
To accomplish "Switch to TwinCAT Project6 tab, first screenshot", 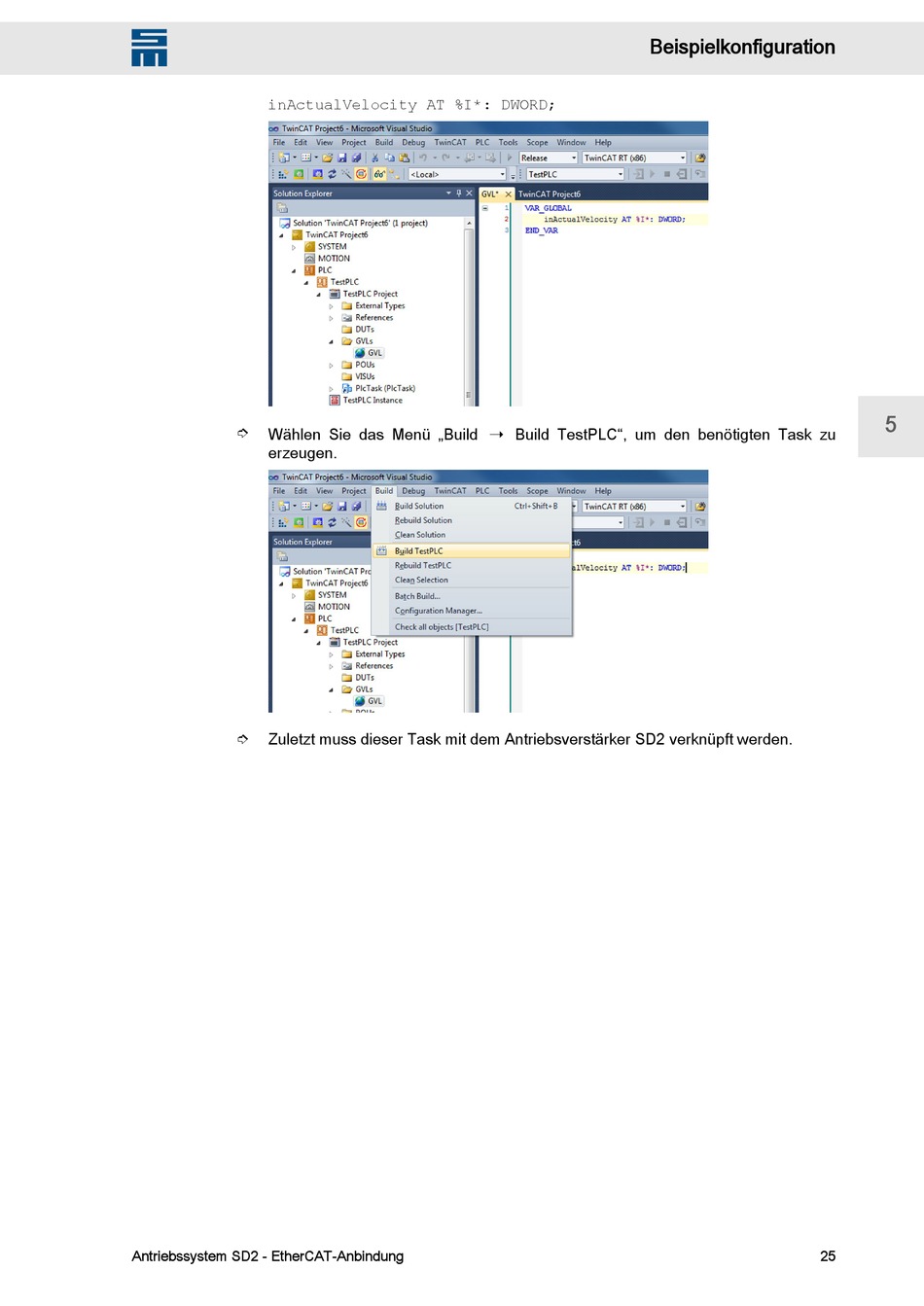I will coord(550,194).
